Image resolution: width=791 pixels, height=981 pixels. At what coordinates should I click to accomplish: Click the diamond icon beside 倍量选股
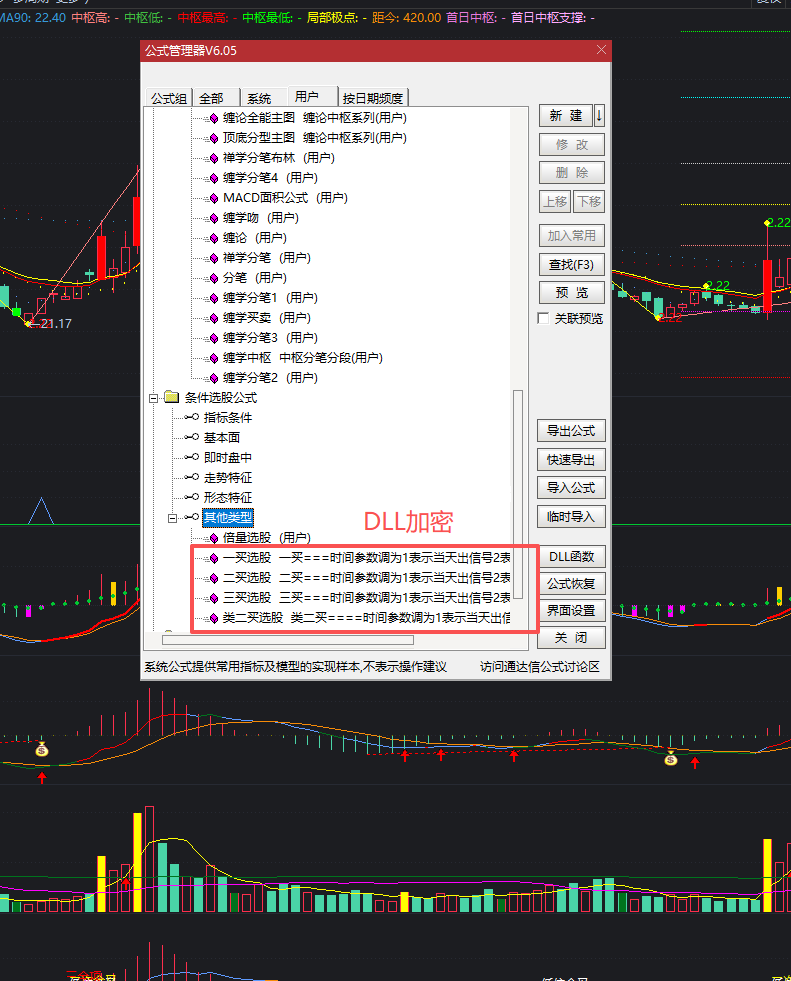coord(213,538)
